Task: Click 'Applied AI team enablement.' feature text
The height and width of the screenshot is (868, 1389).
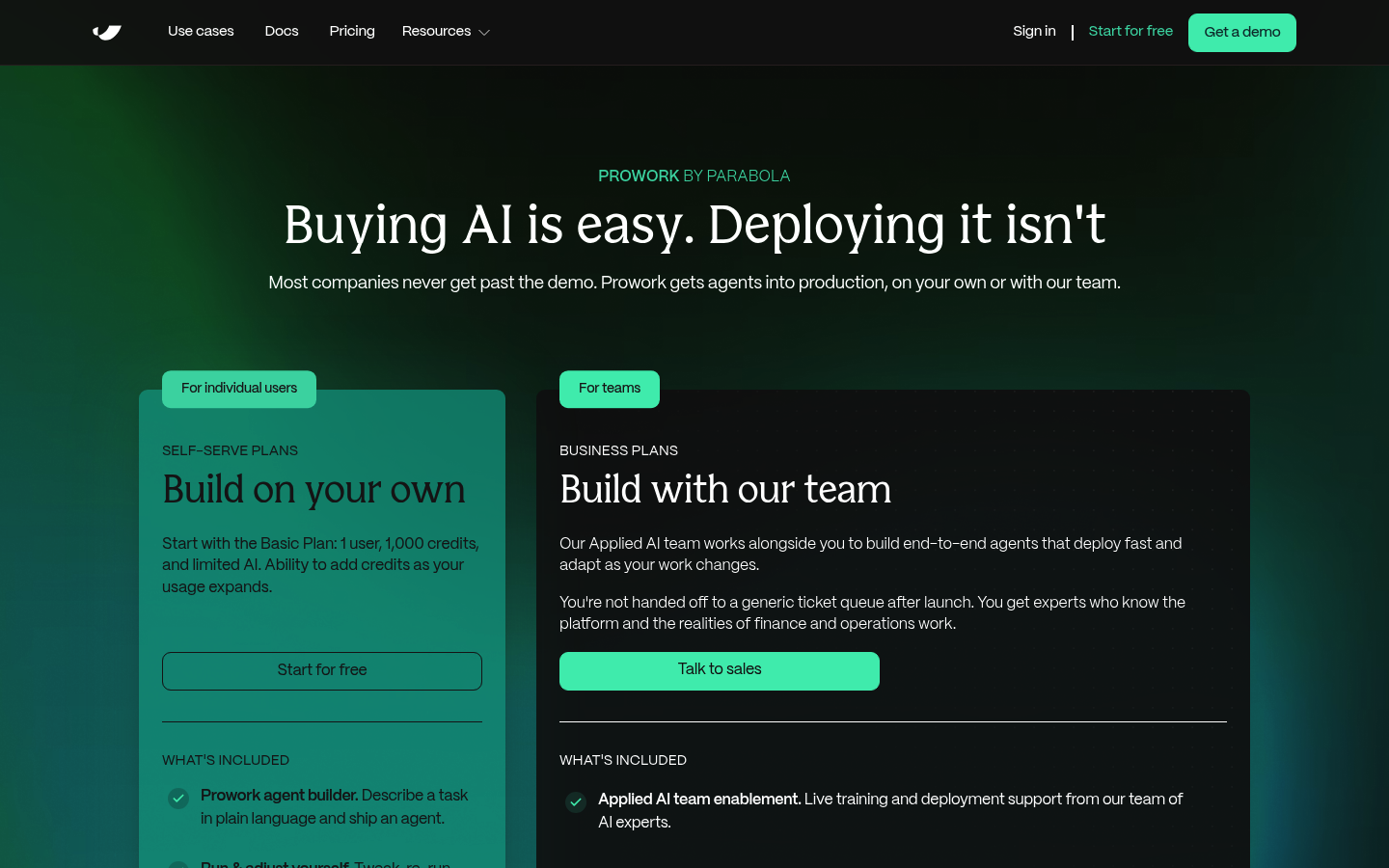Action: [699, 800]
